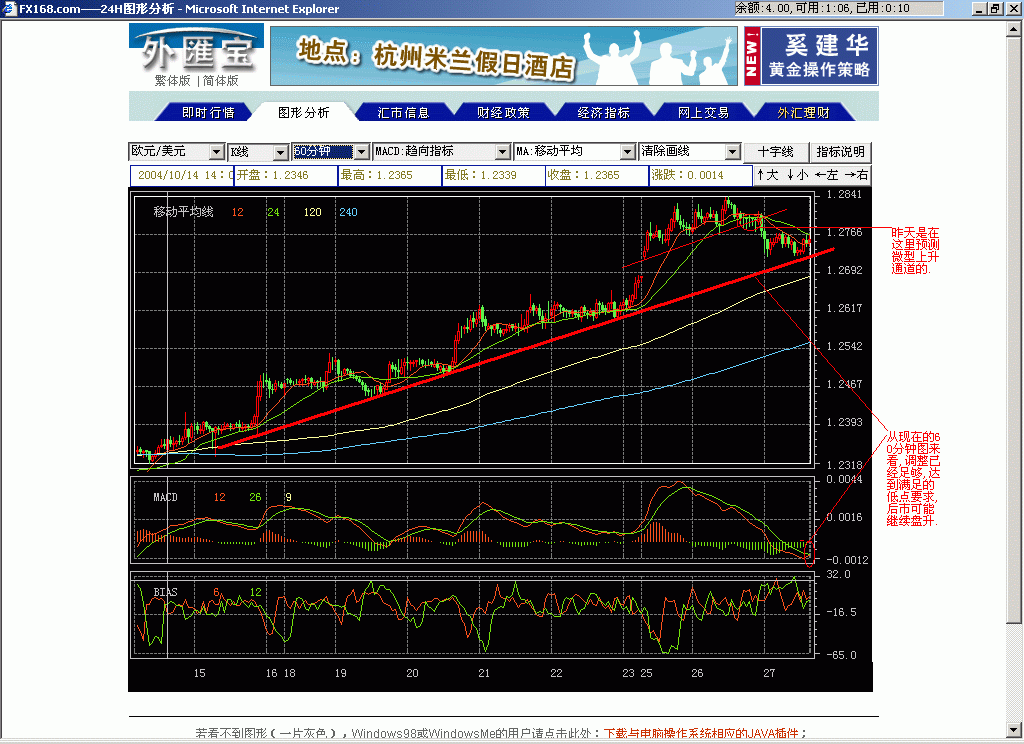The image size is (1024, 744).
Task: Click the 移动平均线 legend label
Action: coord(184,212)
